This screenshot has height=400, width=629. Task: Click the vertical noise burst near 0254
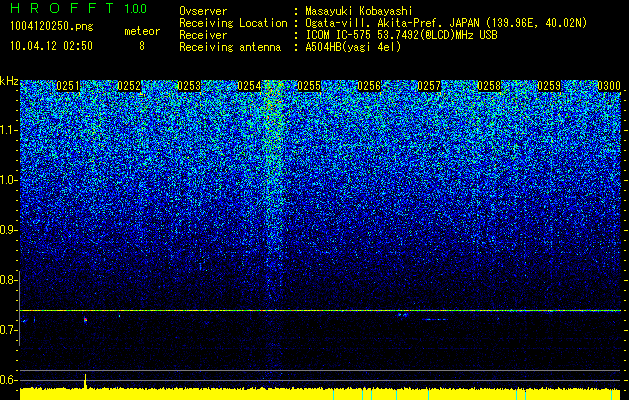[x=274, y=193]
